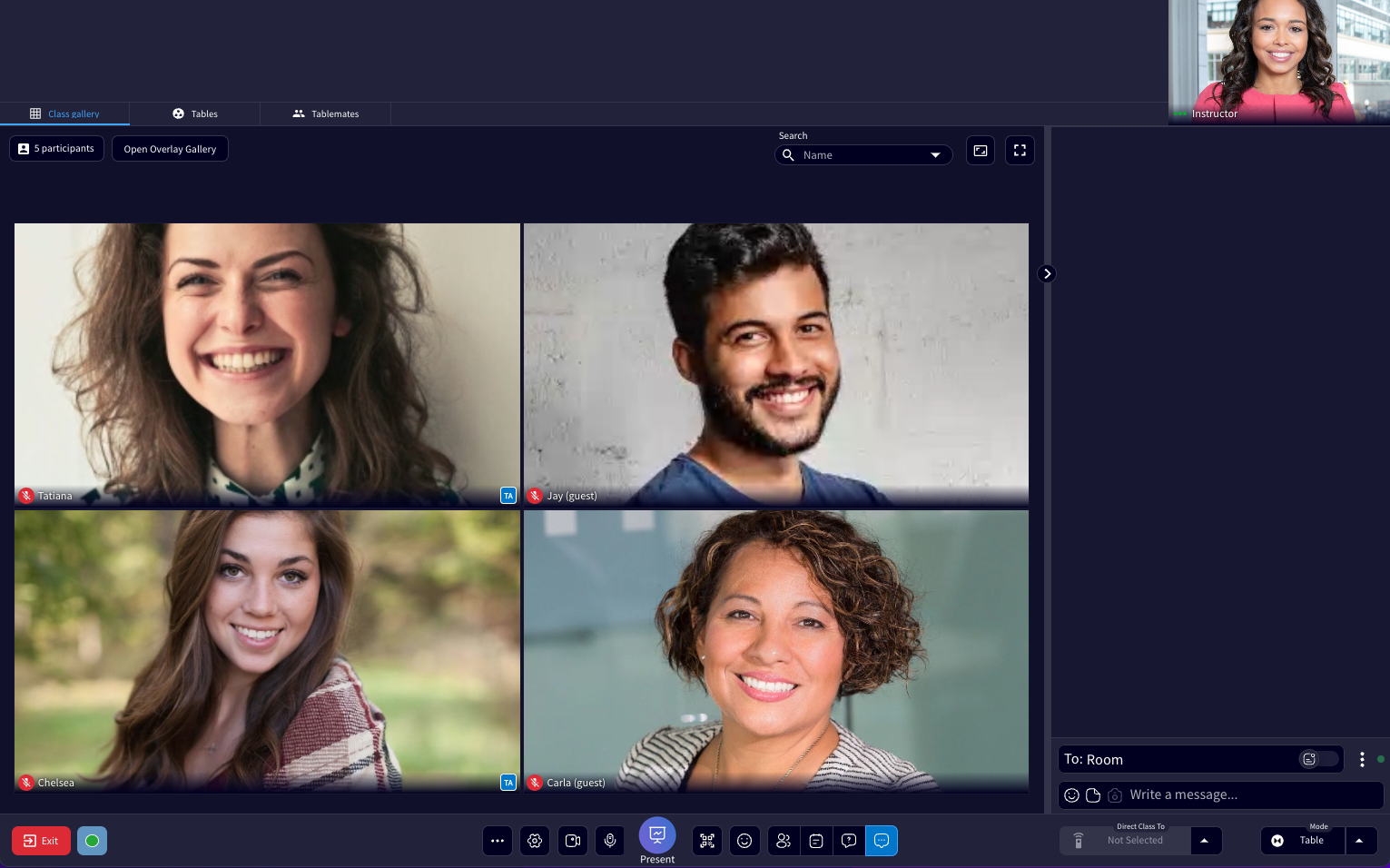
Task: Expand the Direct Class To selector
Action: click(1205, 841)
